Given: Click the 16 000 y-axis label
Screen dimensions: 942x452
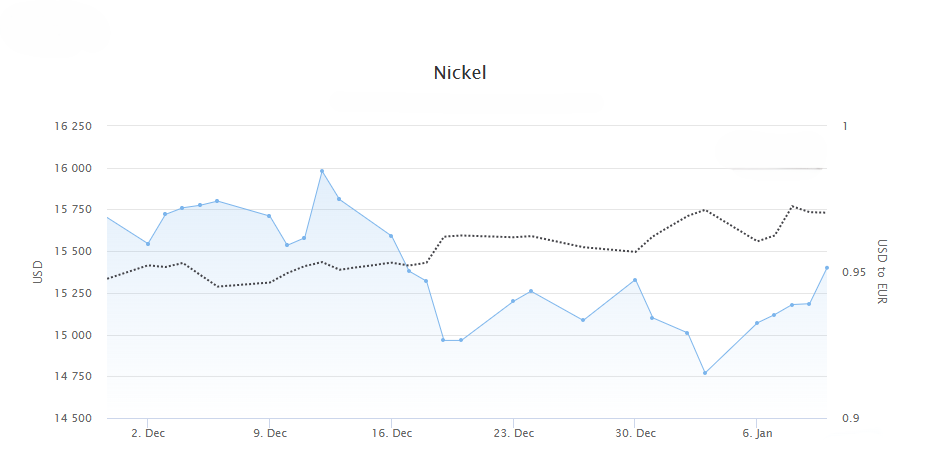Looking at the screenshot, I should [73, 168].
